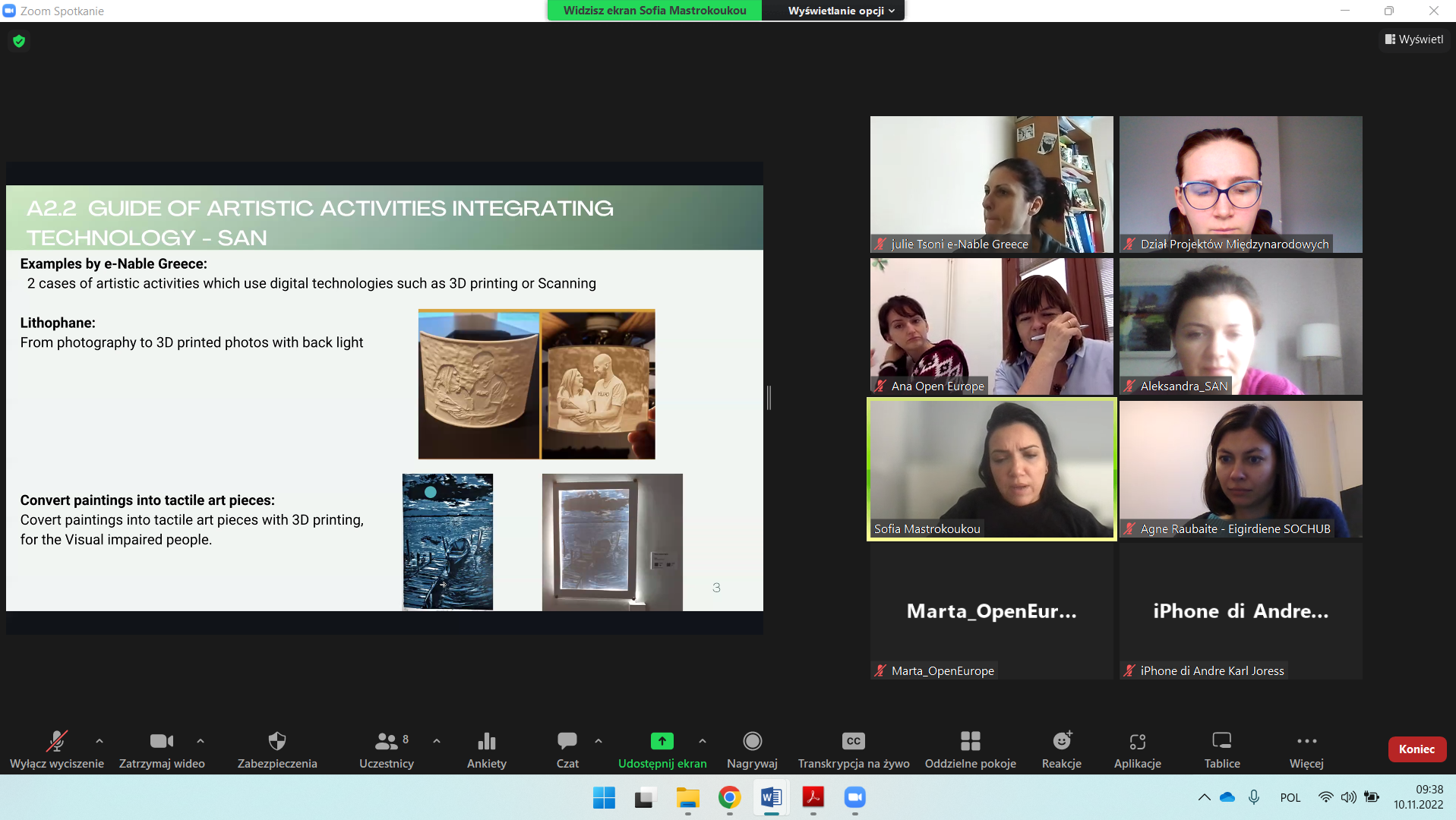Click the green encryption shield icon
The image size is (1456, 820).
[19, 41]
